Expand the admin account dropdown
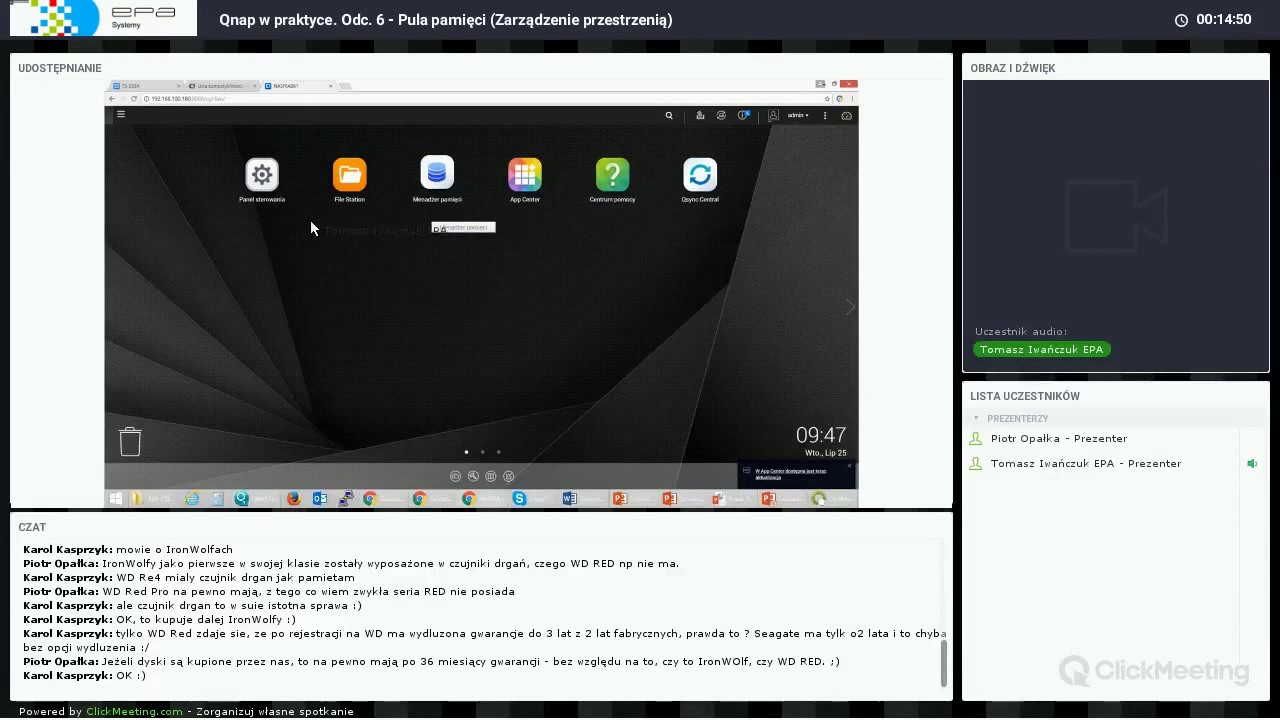 point(797,116)
